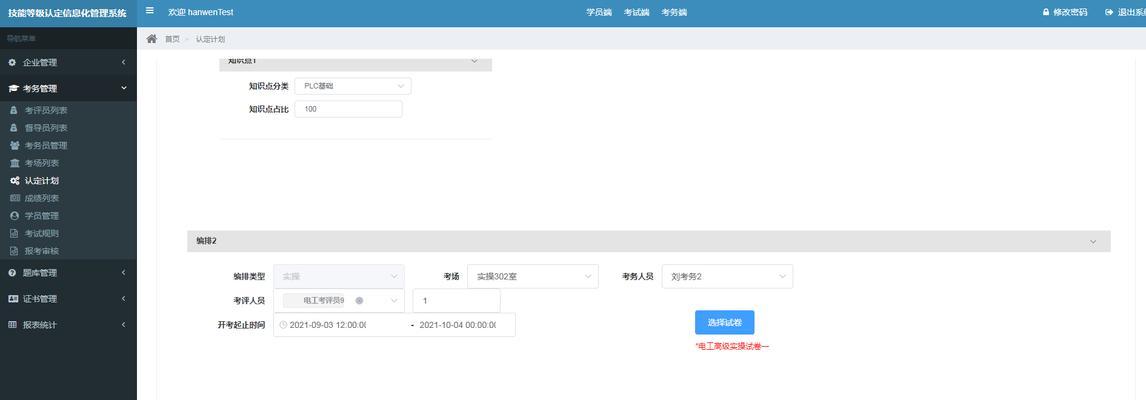The width and height of the screenshot is (1146, 400).
Task: Expand the 企业管理 menu chevron
Action: 124,63
